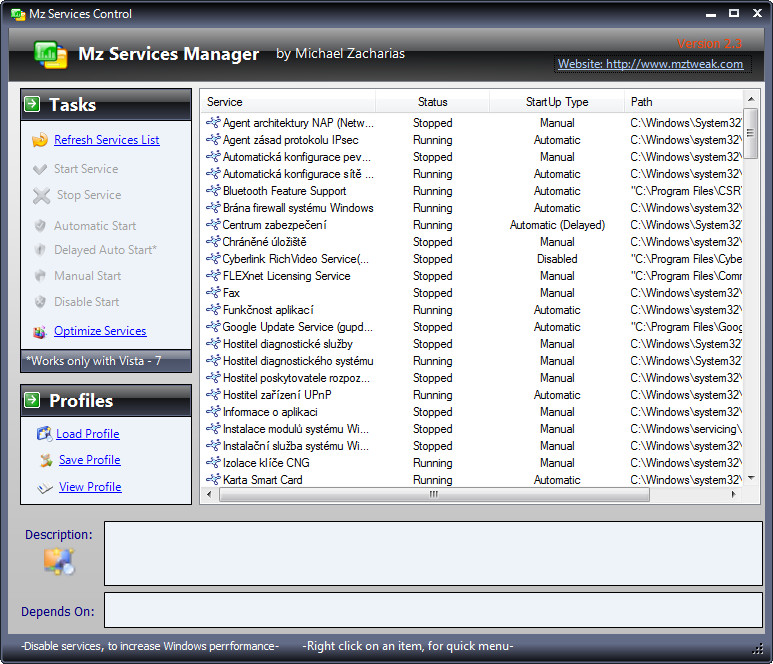Click the Disable Start label
This screenshot has width=773, height=664.
[87, 302]
